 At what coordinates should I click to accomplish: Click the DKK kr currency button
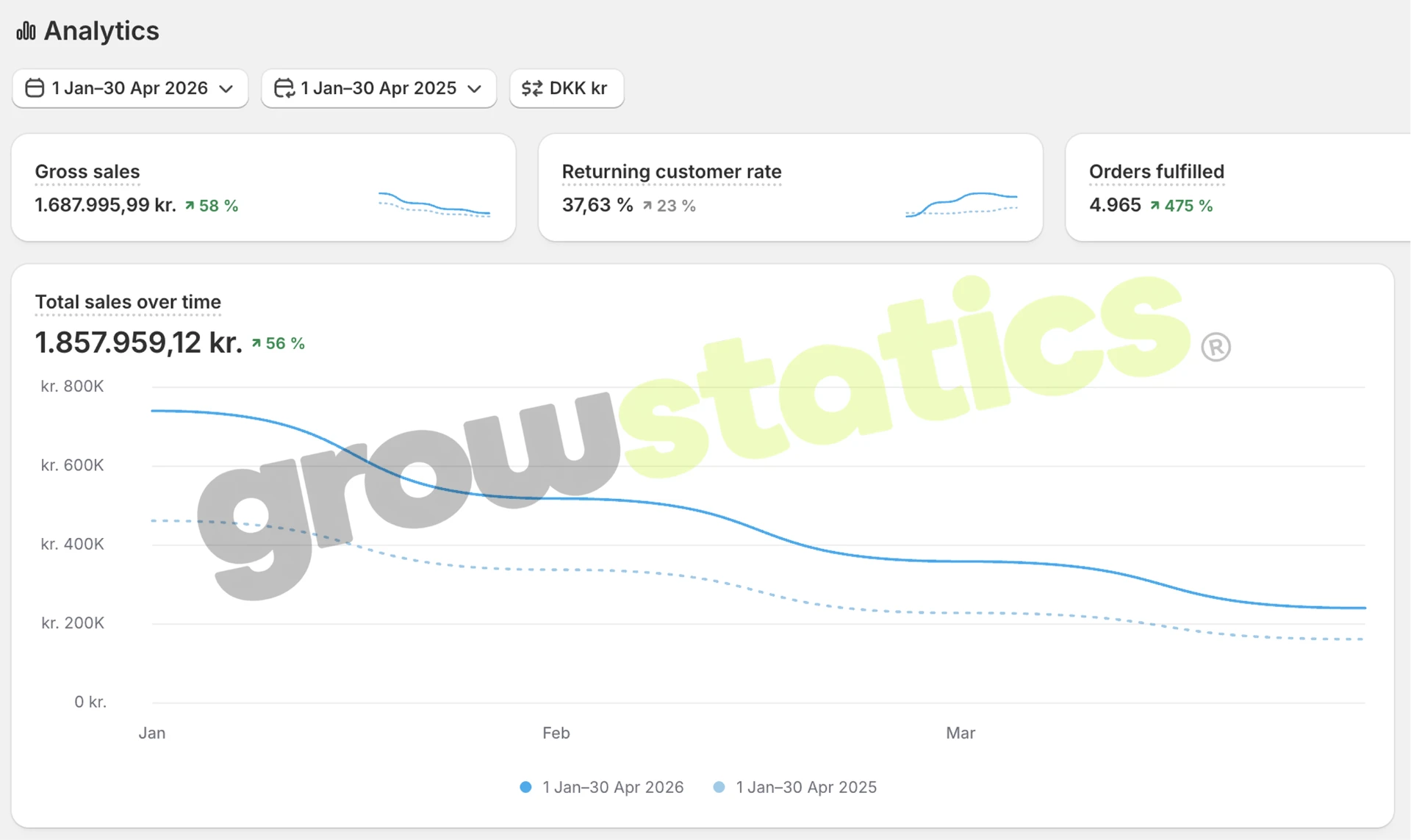coord(567,88)
